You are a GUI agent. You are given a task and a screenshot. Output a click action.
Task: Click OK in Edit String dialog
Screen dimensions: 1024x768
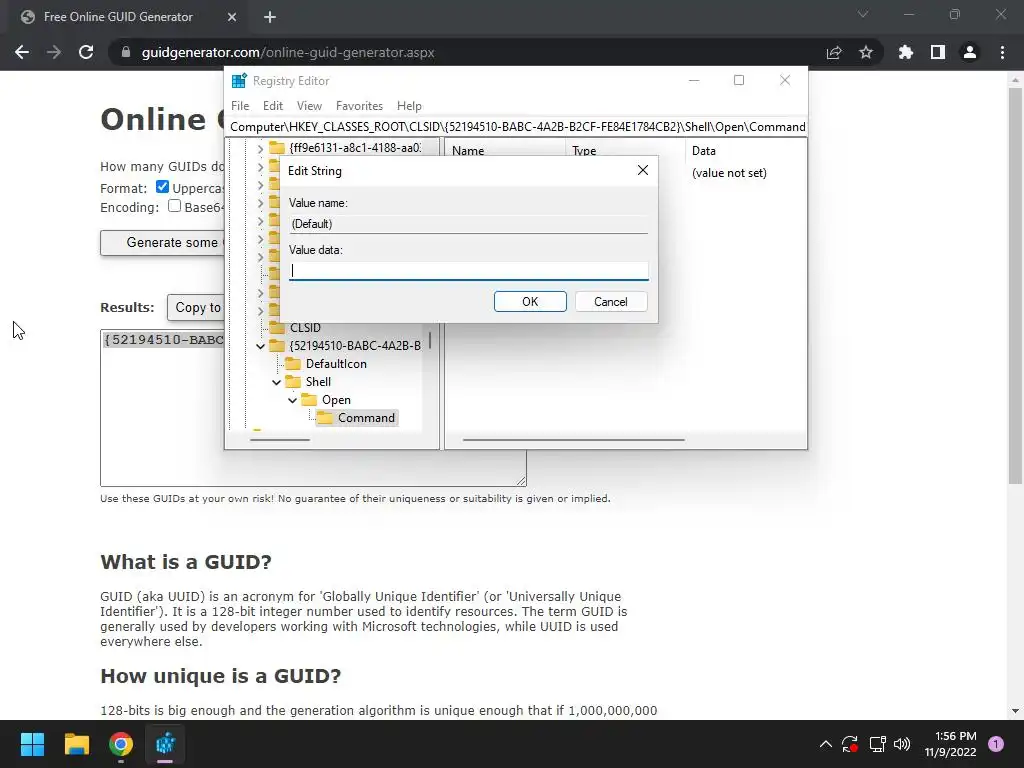click(x=530, y=302)
